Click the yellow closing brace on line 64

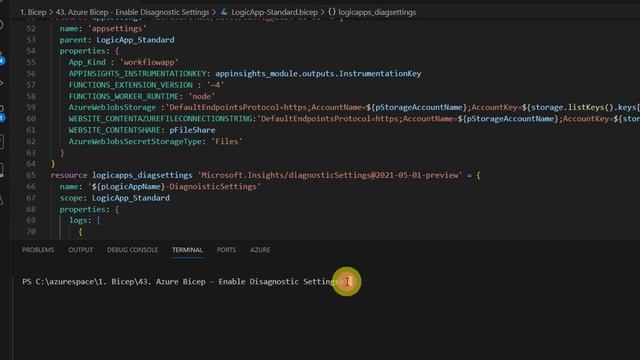tap(53, 164)
